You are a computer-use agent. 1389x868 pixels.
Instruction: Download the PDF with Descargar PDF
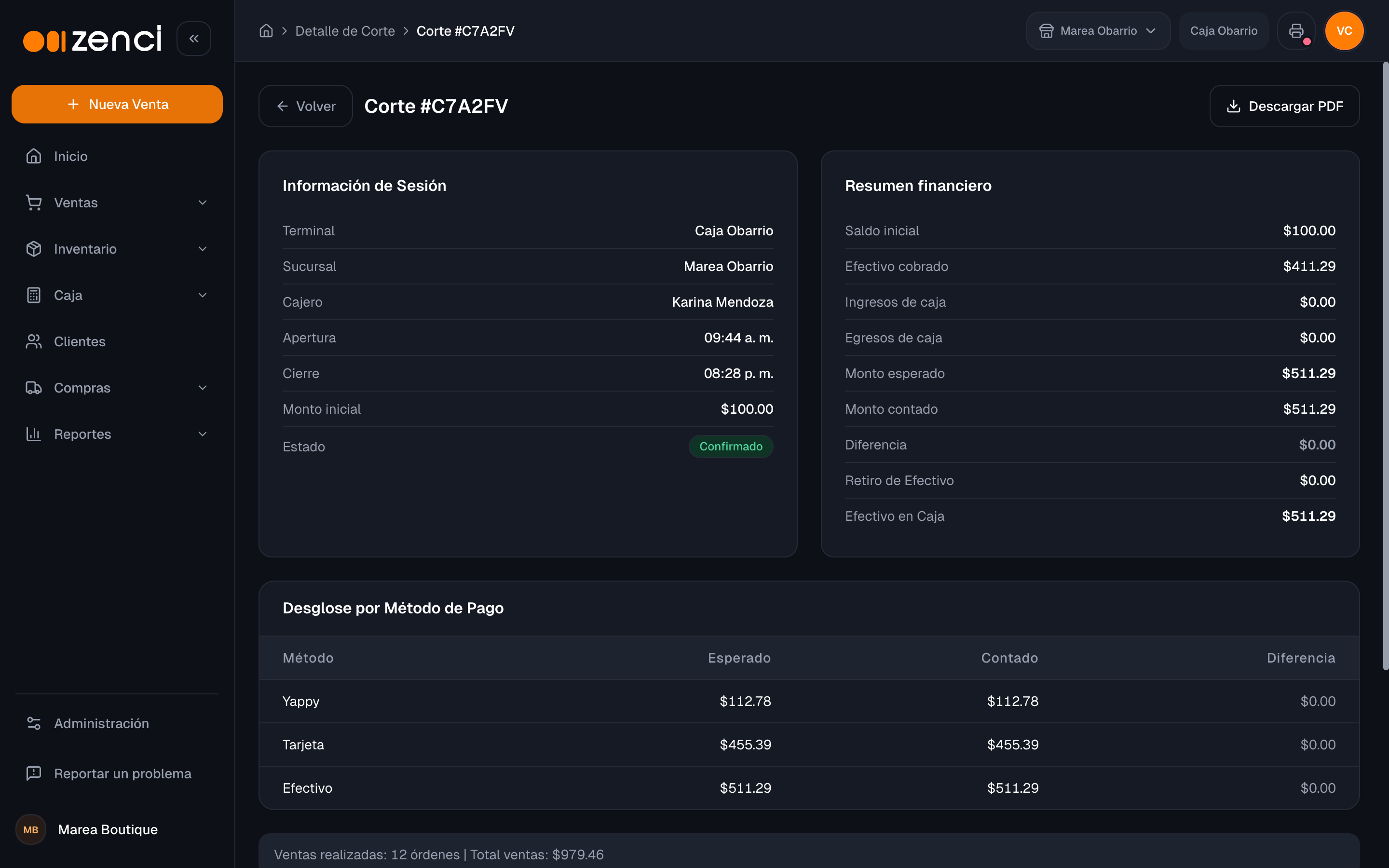(x=1284, y=106)
